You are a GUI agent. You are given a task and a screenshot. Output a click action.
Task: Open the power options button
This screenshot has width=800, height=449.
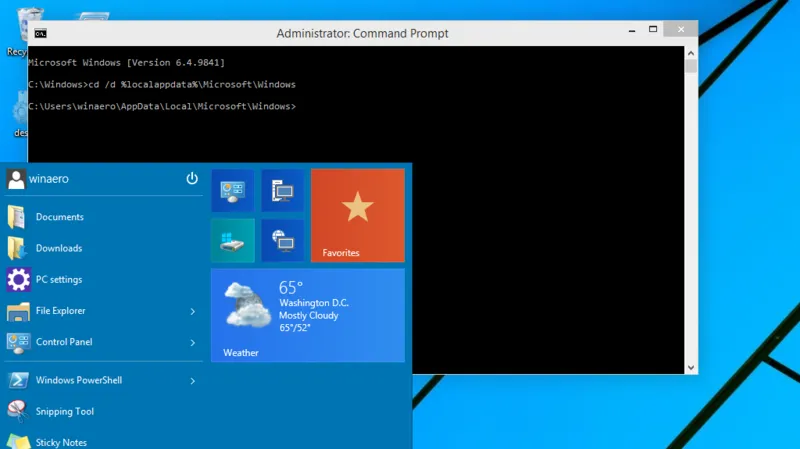point(192,178)
